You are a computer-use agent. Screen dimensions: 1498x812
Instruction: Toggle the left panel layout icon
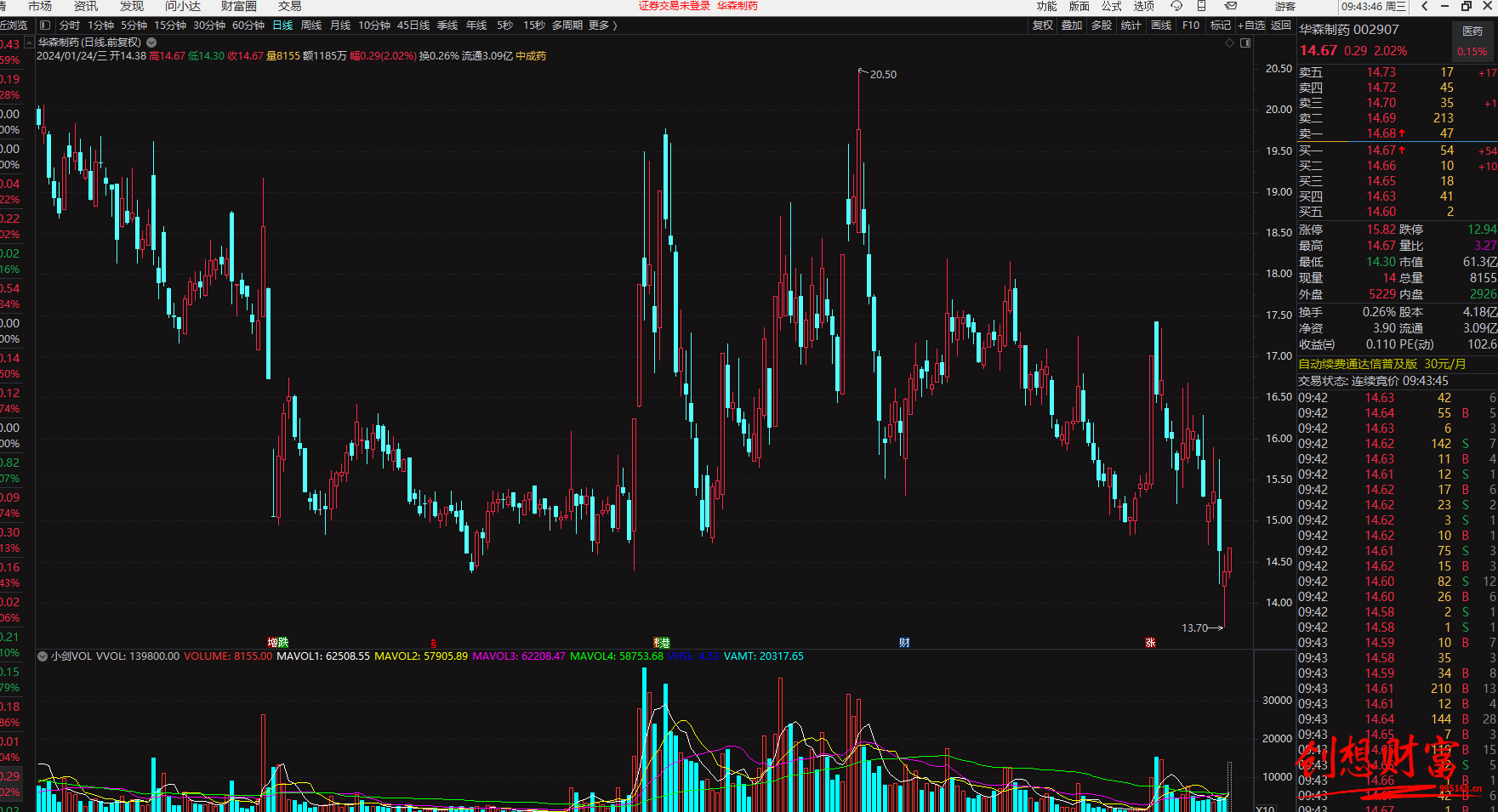tap(45, 26)
